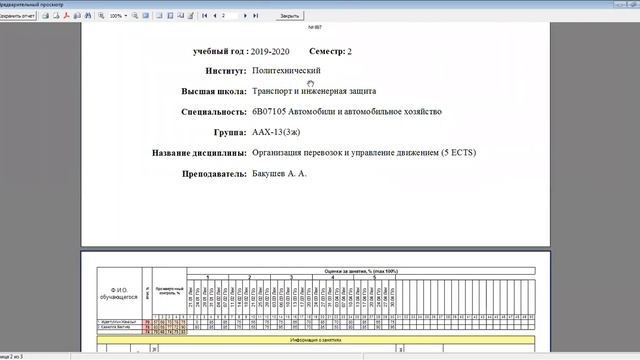640x360 pixels.
Task: Click the 'учебный год :' label
Action: point(220,51)
